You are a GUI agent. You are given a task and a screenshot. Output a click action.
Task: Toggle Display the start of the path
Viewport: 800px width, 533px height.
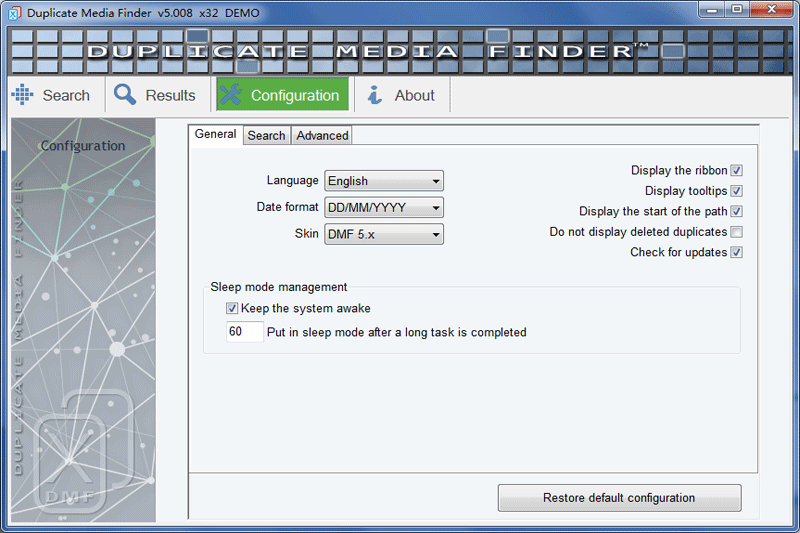point(736,211)
